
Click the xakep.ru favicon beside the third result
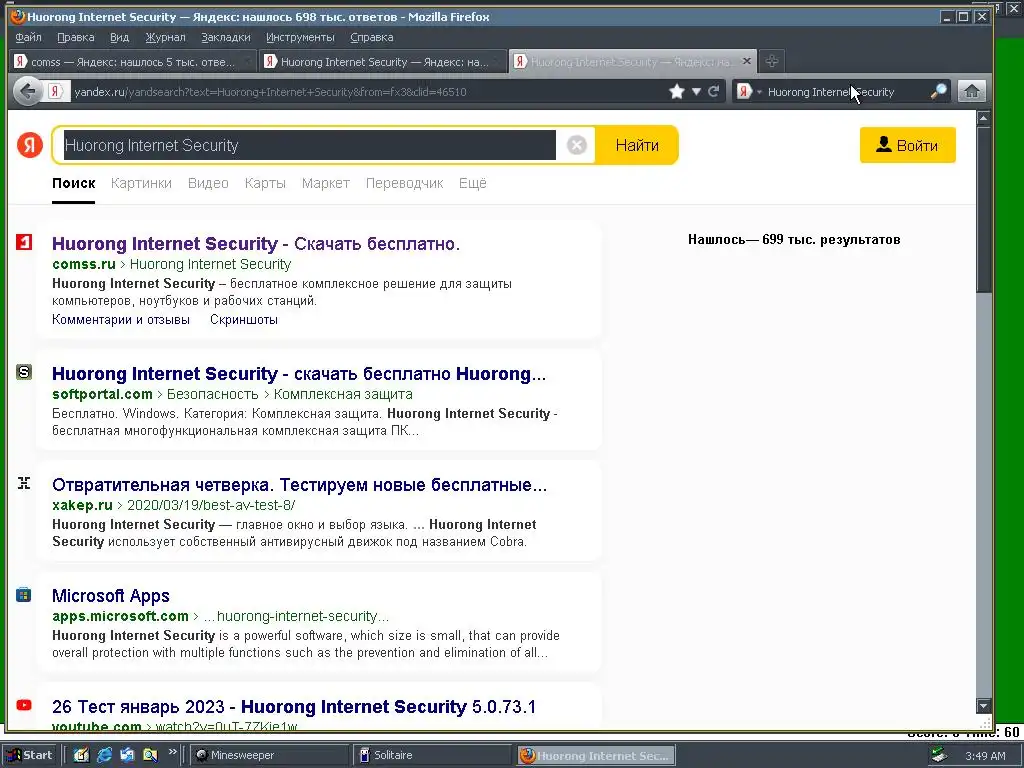pyautogui.click(x=24, y=483)
